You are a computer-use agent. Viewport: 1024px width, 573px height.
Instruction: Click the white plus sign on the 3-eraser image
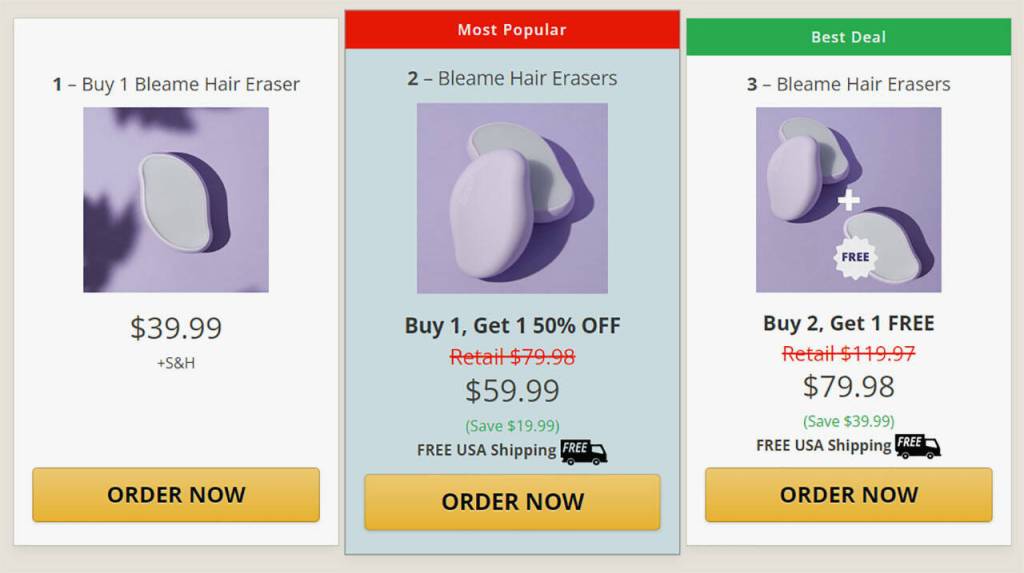click(x=849, y=200)
